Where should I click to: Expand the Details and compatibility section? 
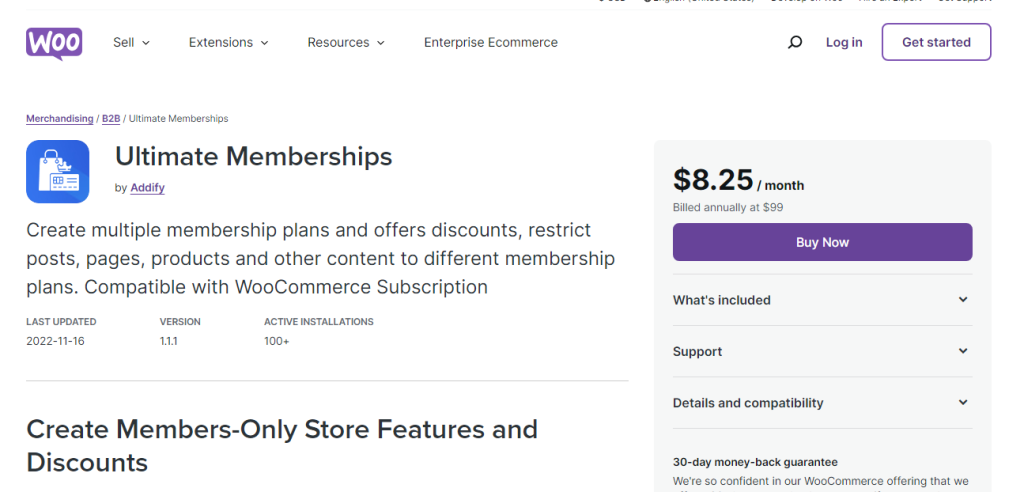point(822,402)
